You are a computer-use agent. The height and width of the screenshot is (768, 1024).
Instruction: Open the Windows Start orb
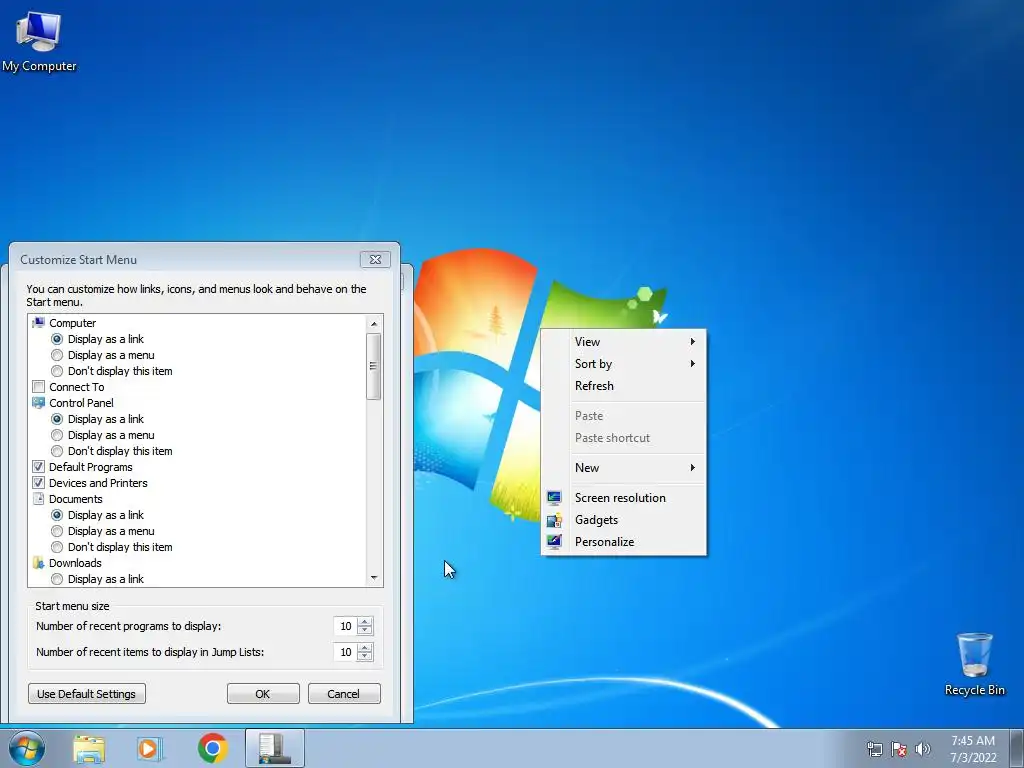27,748
